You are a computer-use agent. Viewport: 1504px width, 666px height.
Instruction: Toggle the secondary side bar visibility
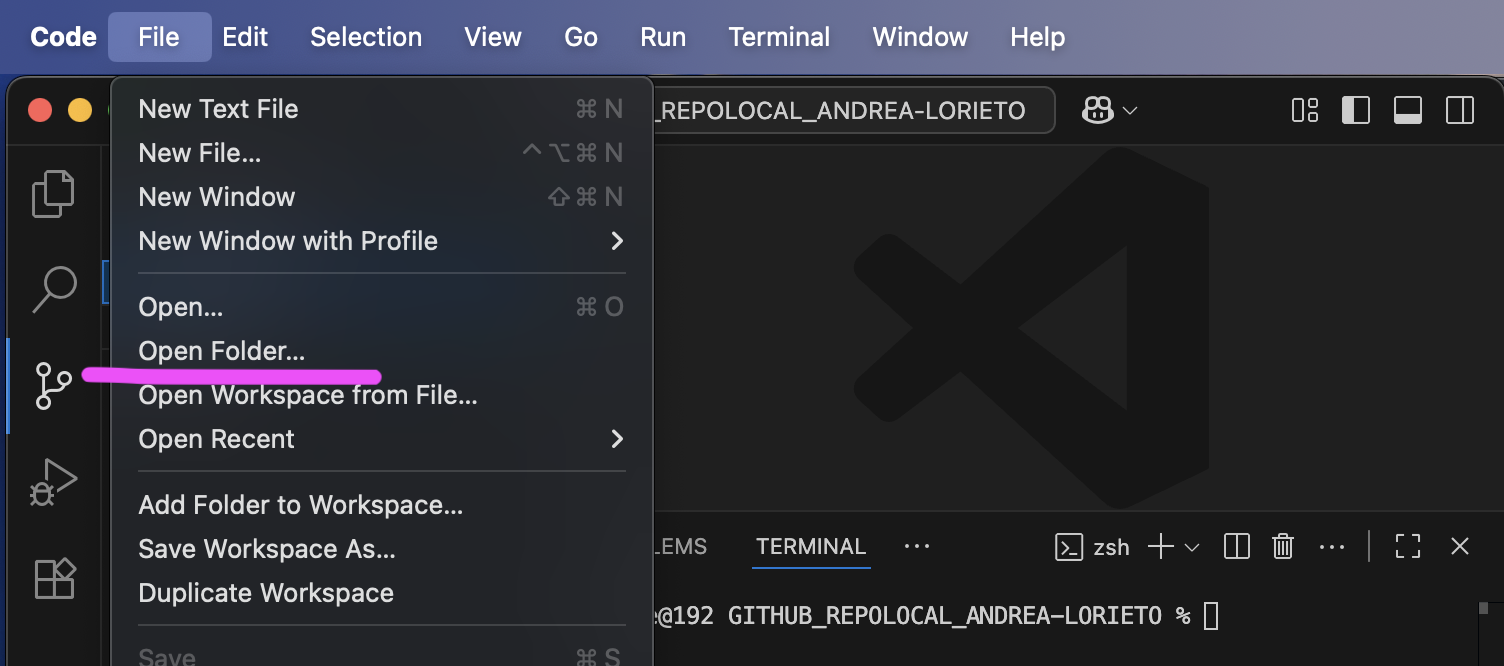pyautogui.click(x=1460, y=110)
